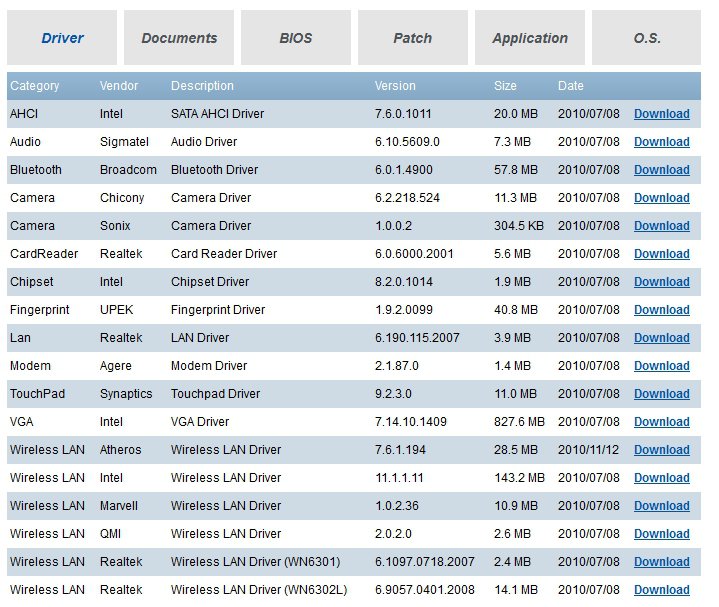Switch to the O.S. tab

[647, 38]
